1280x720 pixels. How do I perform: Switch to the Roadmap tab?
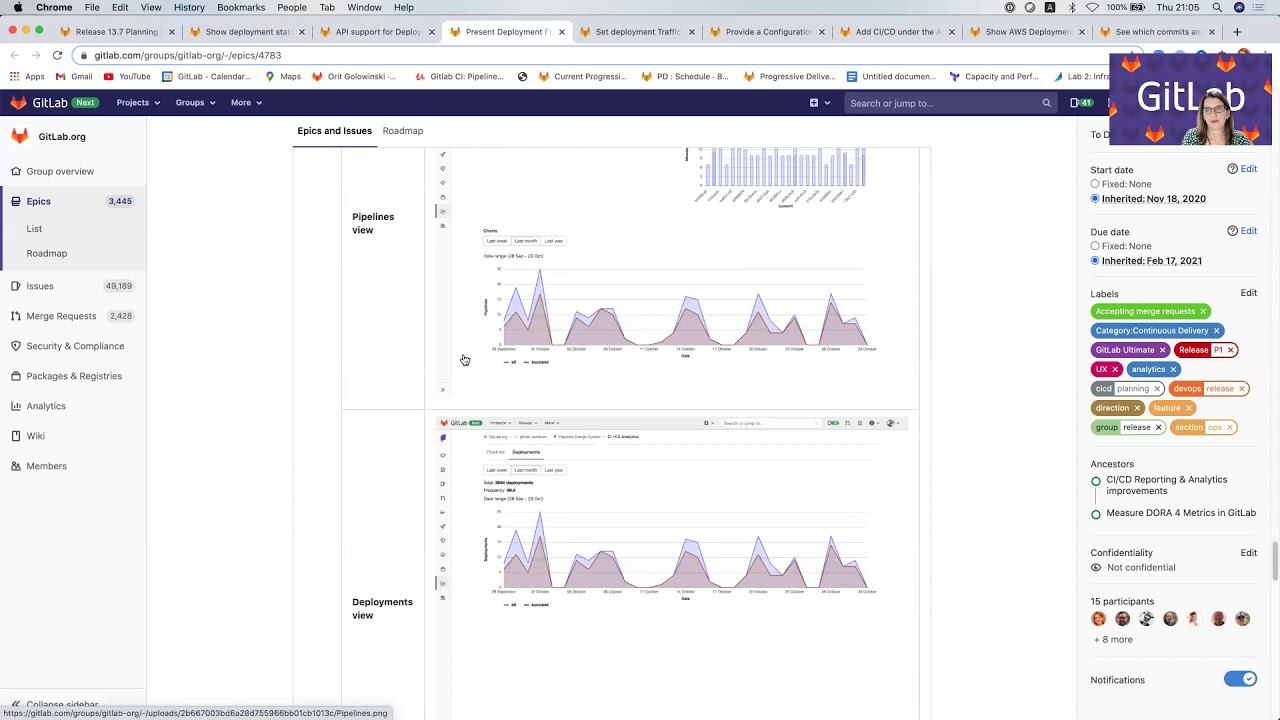[x=403, y=131]
